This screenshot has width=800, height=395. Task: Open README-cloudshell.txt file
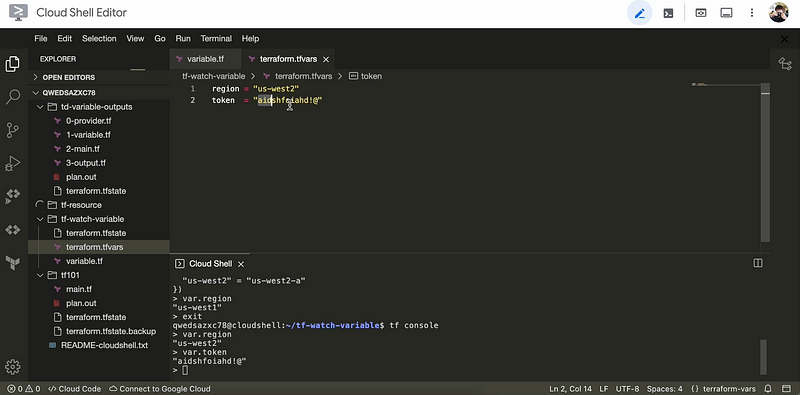(x=98, y=345)
